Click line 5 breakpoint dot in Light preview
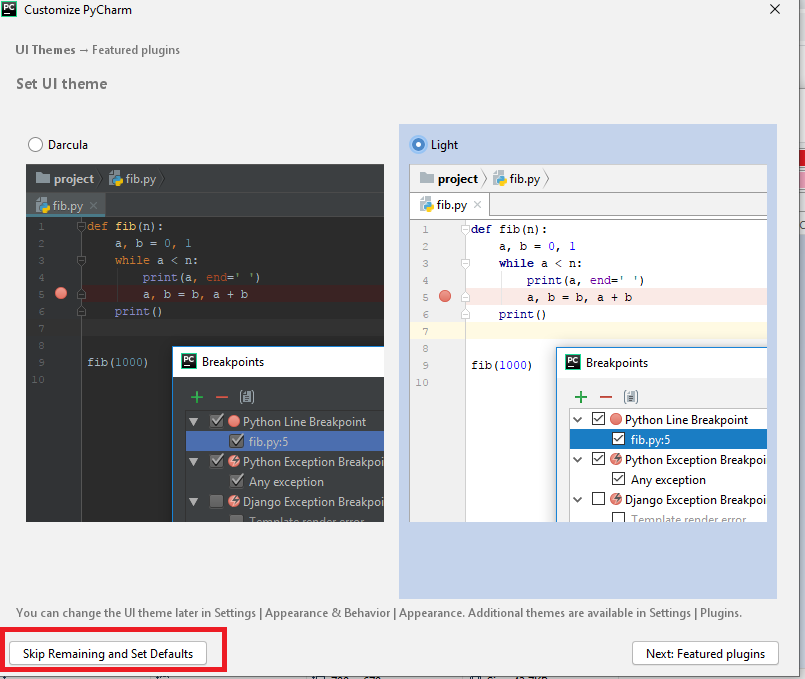 coord(445,296)
